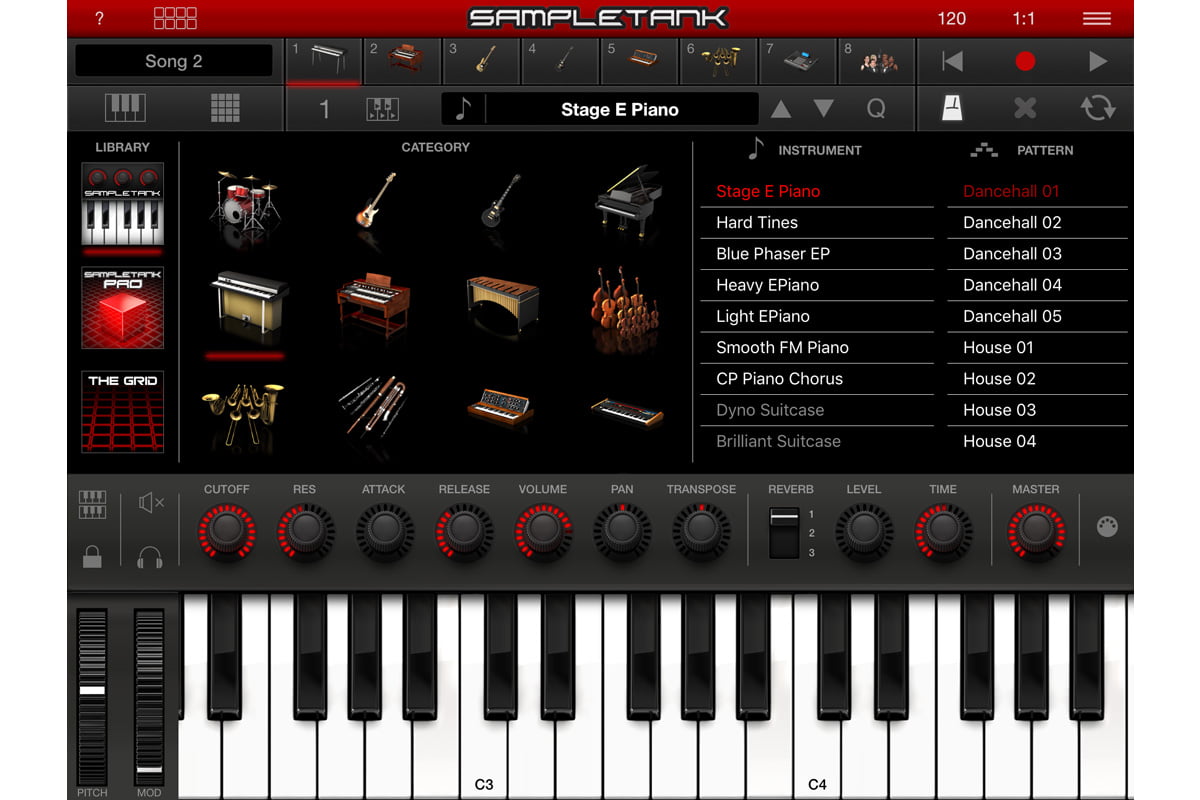Click the tempo value 120
The width and height of the screenshot is (1200, 800).
pos(952,19)
